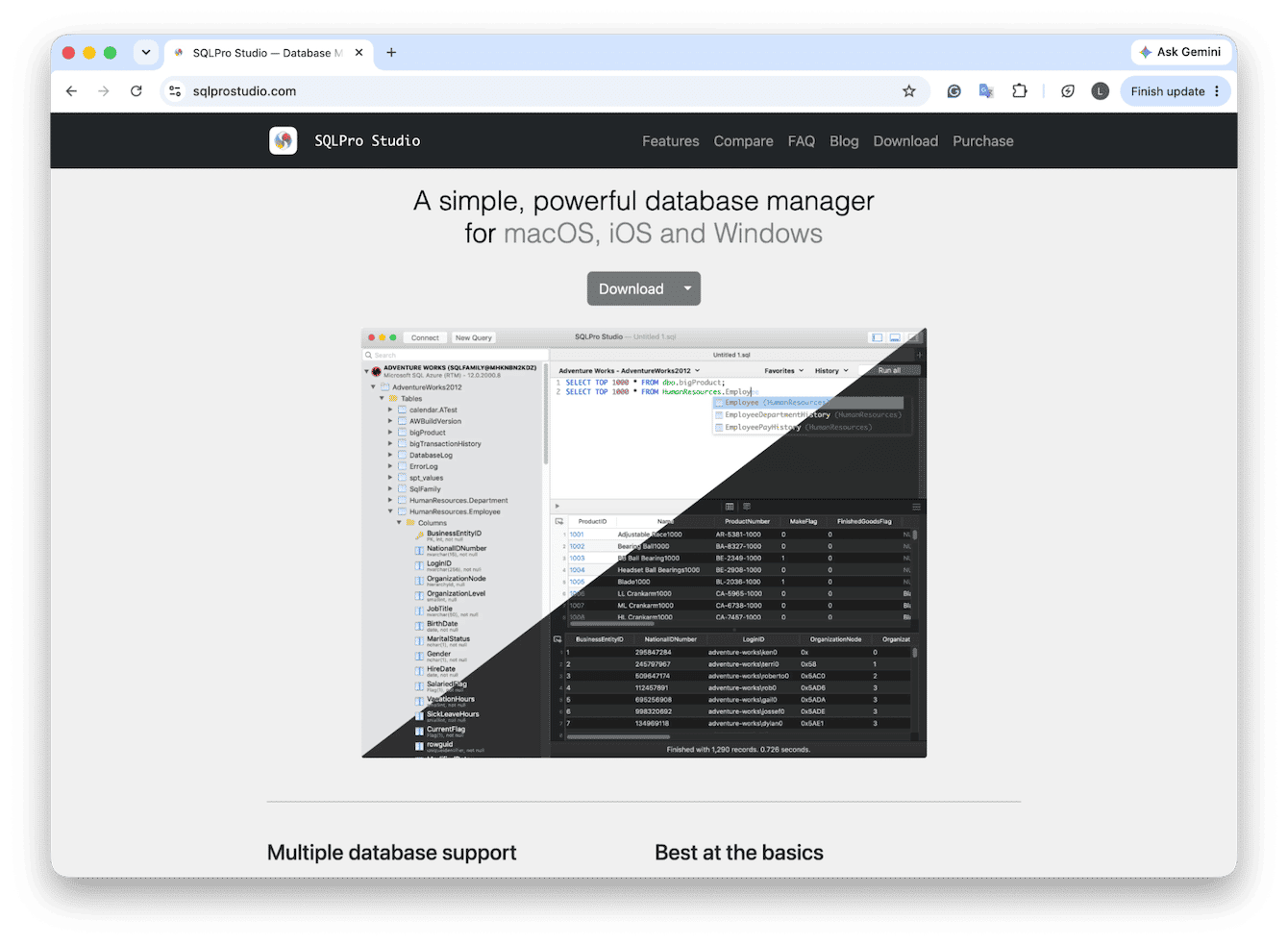The image size is (1288, 945).
Task: Open the Download nav link
Action: 905,141
